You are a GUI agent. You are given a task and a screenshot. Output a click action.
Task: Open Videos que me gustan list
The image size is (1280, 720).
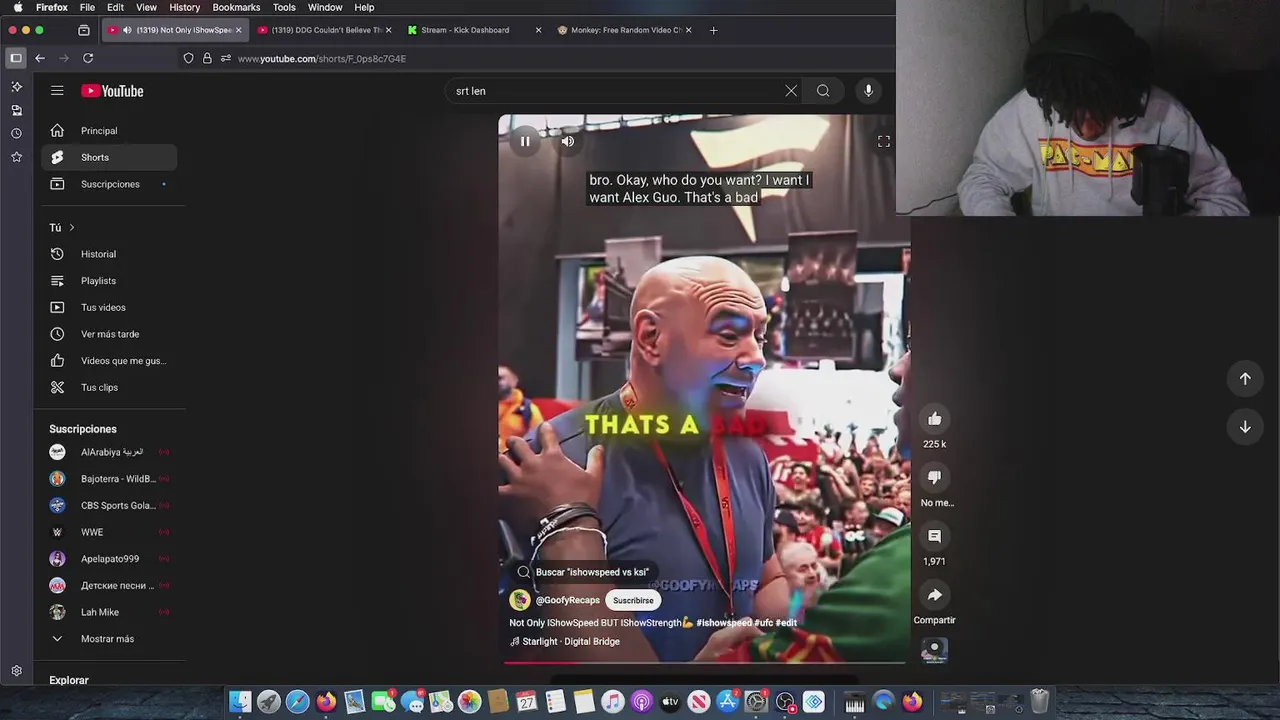tap(109, 361)
